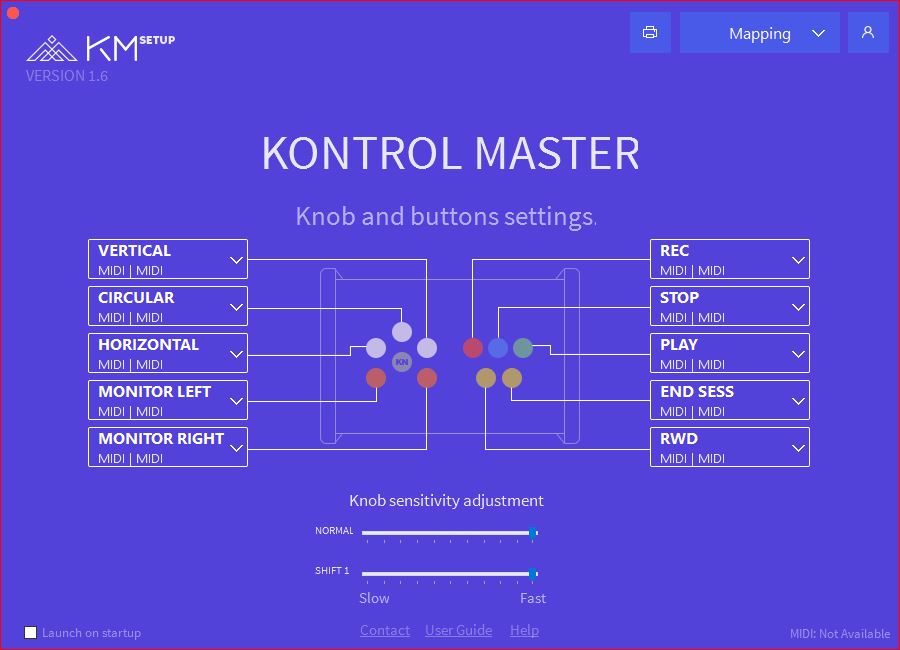
Task: Open the Help link
Action: click(x=524, y=630)
